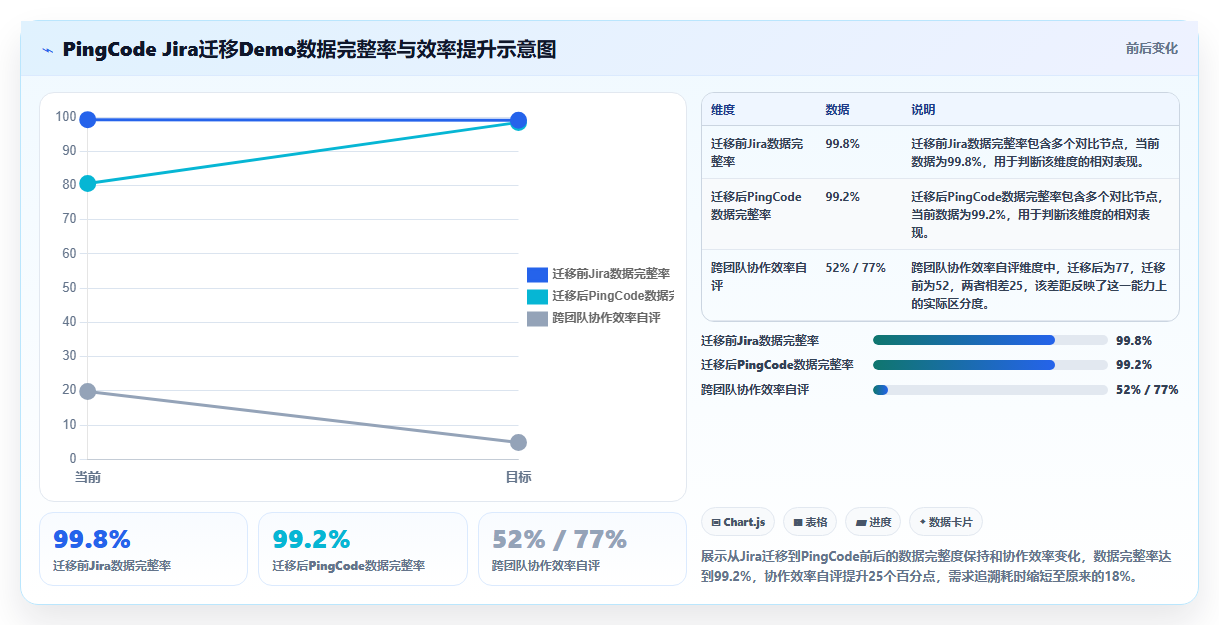Image resolution: width=1219 pixels, height=625 pixels.
Task: Click the 前后变化 label in the header
Action: coord(1151,48)
